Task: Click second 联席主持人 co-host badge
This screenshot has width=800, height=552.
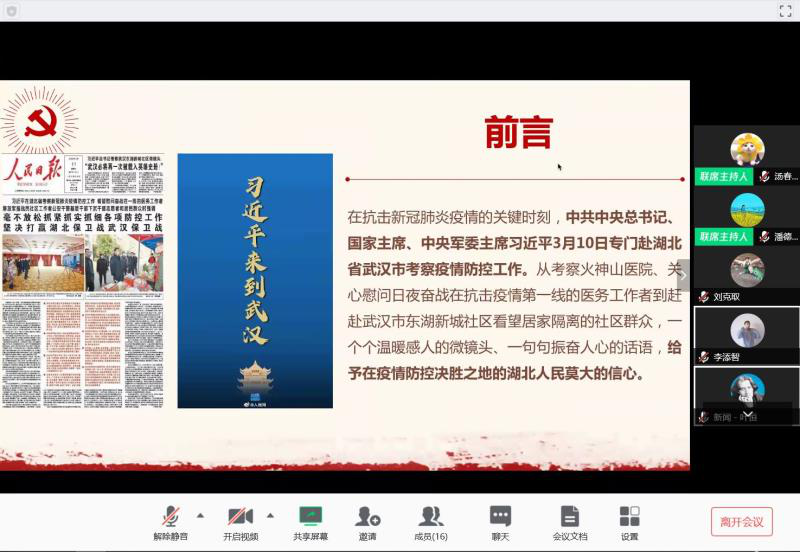Action: (x=723, y=237)
